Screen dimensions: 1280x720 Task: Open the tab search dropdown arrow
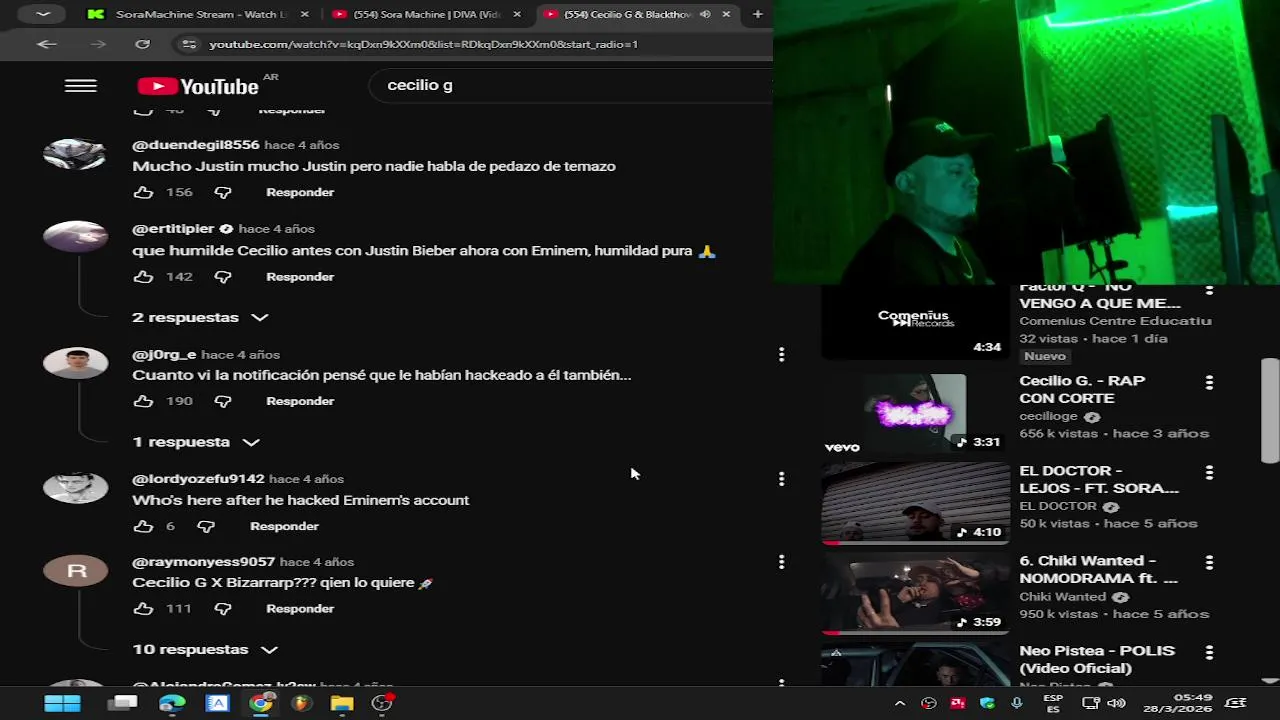pyautogui.click(x=43, y=14)
